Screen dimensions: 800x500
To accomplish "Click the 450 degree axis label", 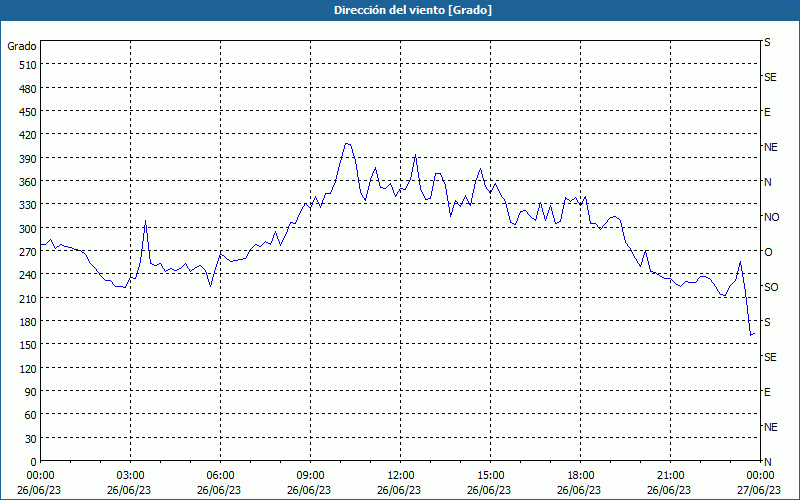I will click(x=29, y=112).
